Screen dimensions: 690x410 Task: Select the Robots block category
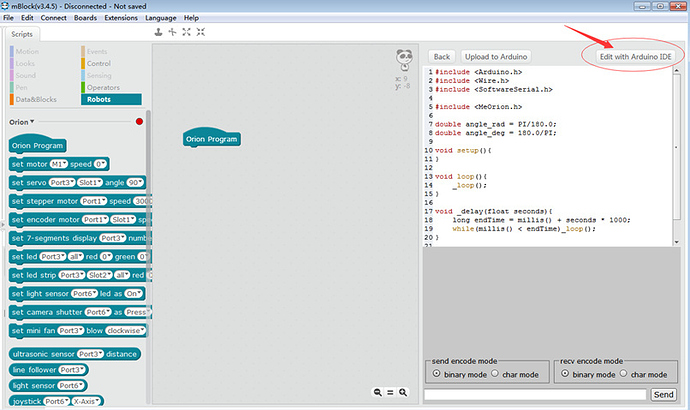(111, 99)
